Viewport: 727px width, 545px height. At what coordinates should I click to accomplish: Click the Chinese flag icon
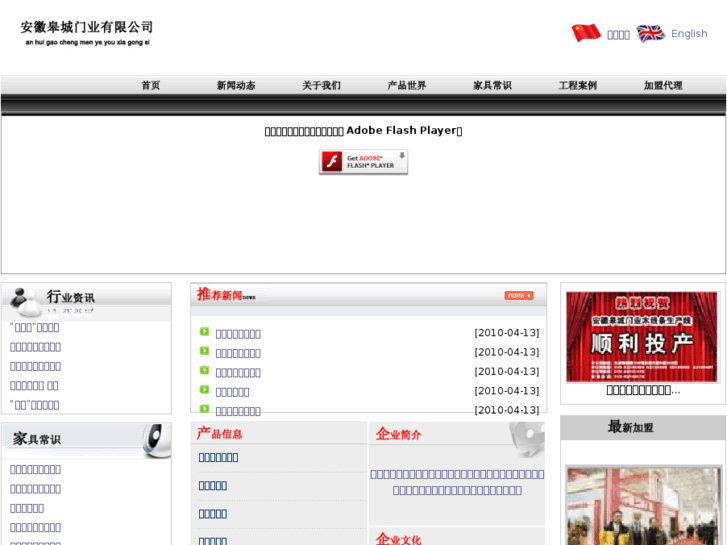[586, 33]
